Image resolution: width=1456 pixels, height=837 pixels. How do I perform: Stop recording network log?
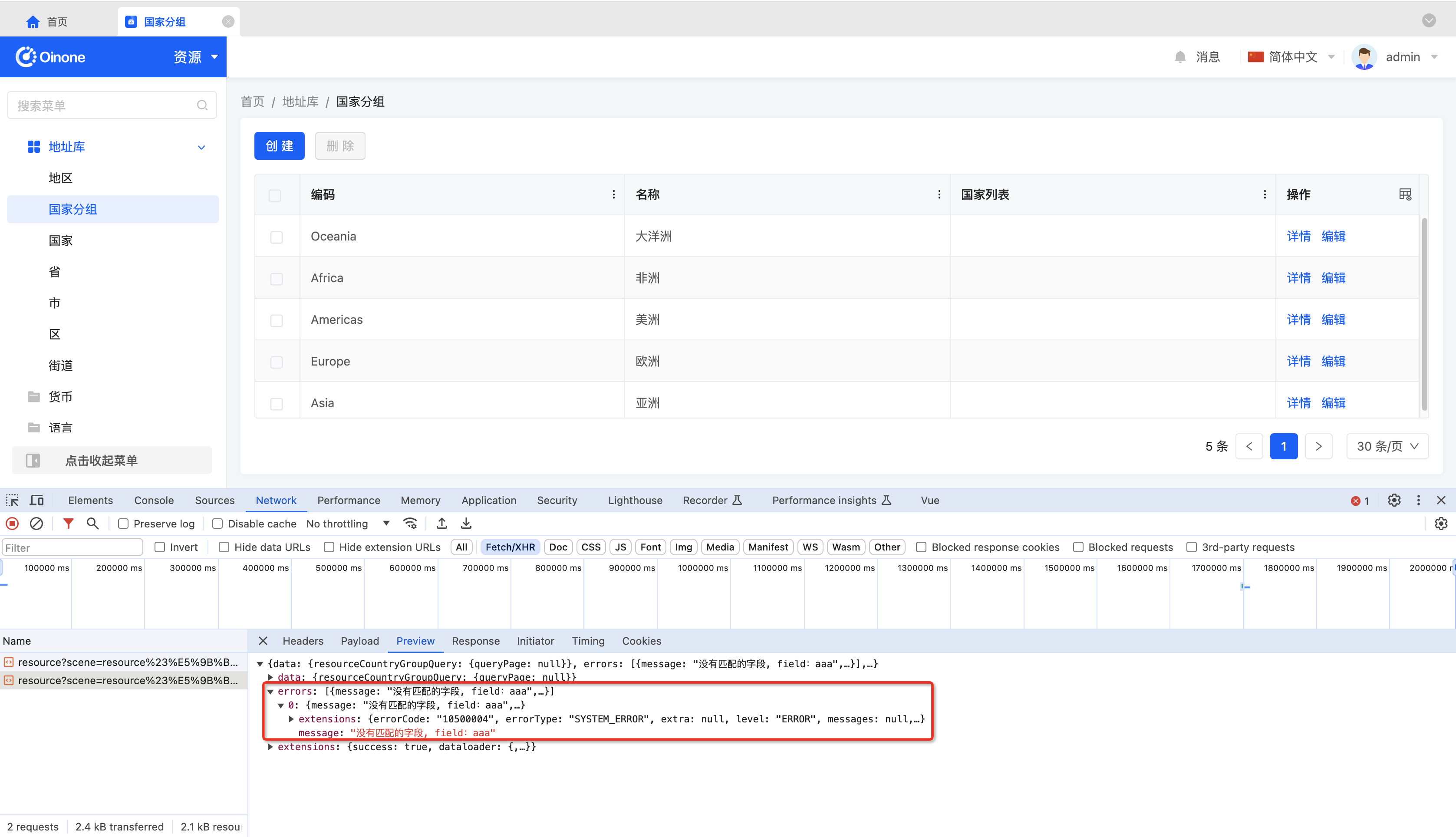click(12, 524)
